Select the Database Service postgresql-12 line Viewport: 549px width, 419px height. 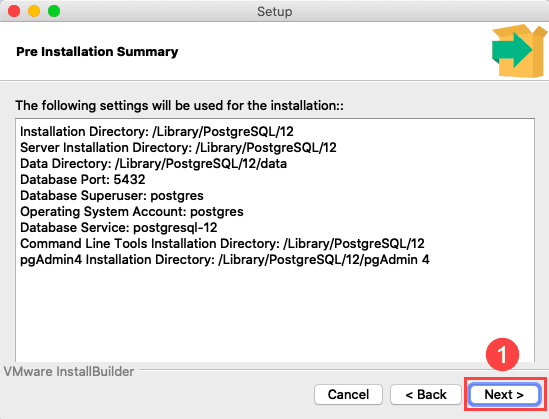[x=119, y=228]
